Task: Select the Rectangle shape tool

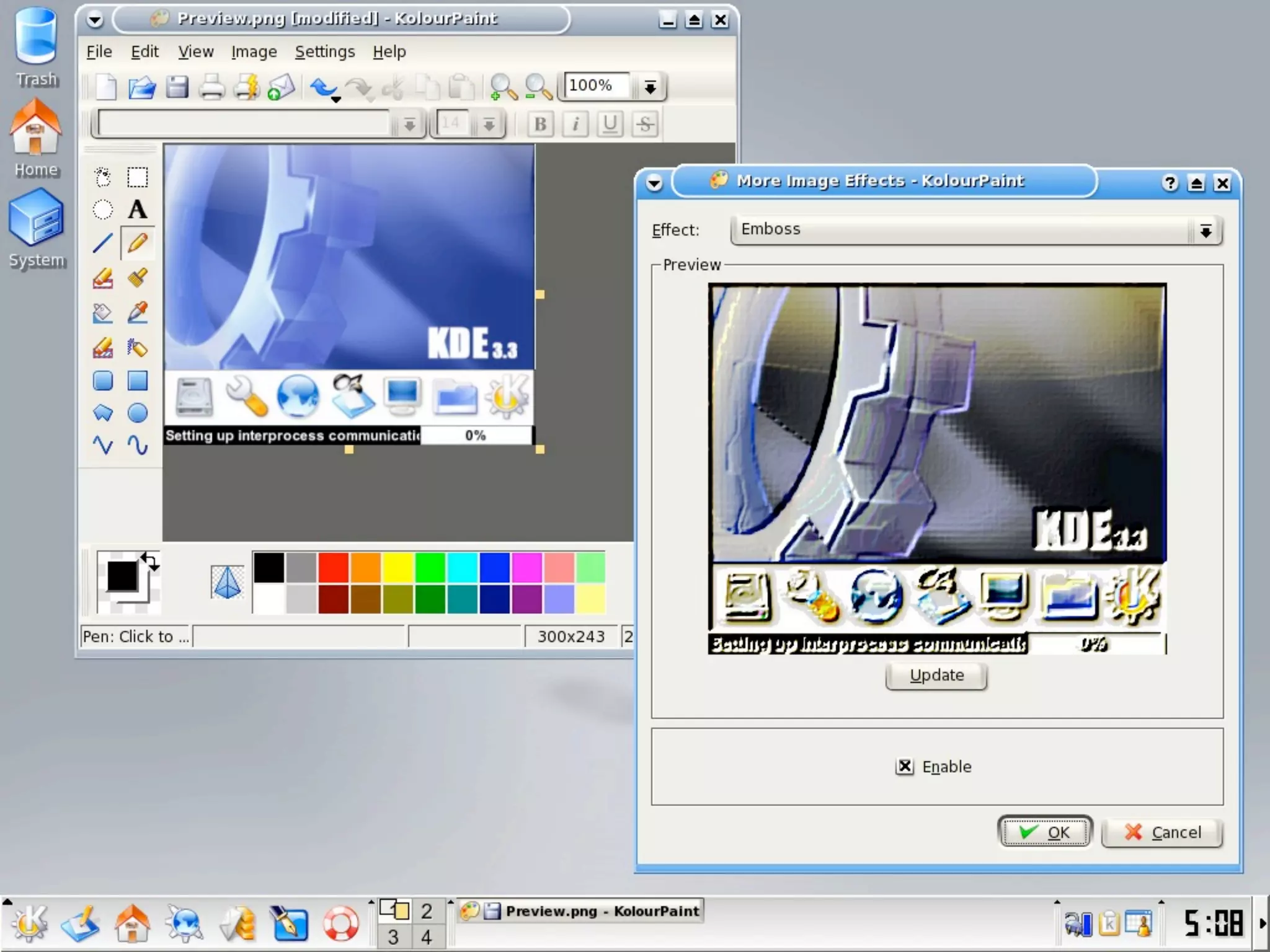Action: coord(138,381)
